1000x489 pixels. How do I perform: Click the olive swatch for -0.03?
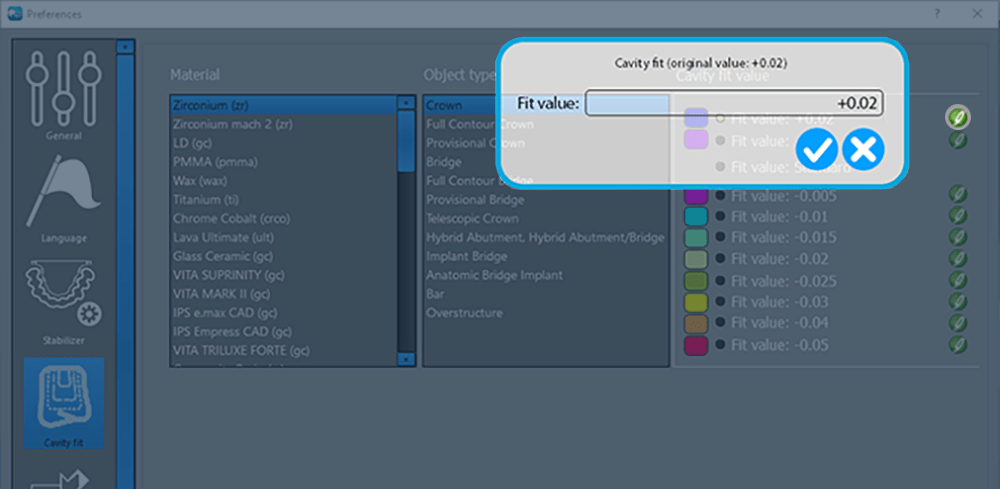(696, 302)
